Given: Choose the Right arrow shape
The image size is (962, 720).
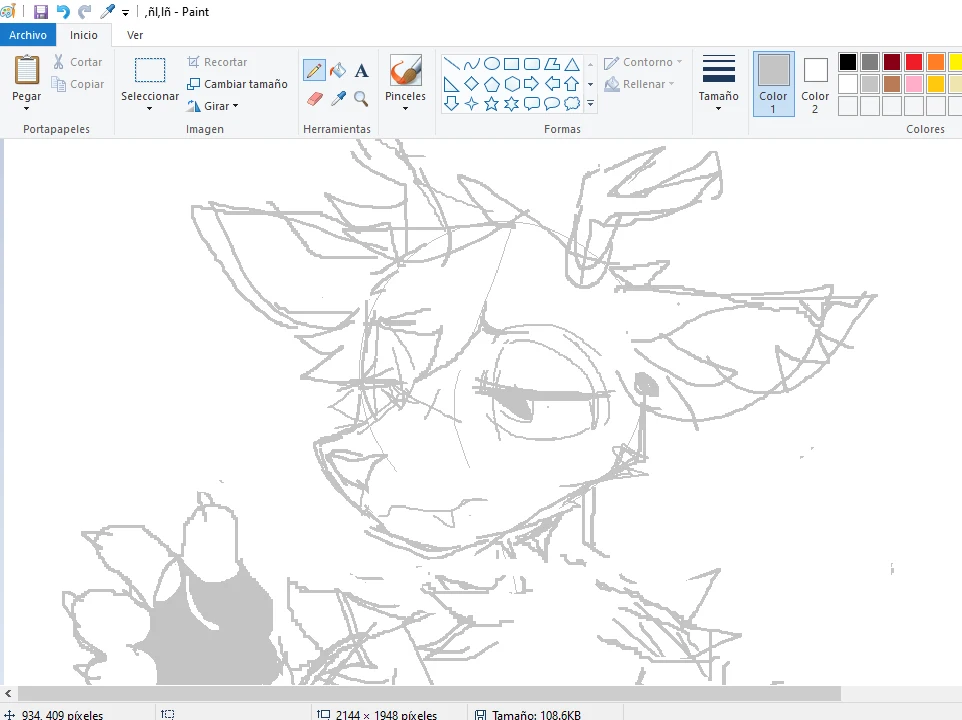Looking at the screenshot, I should pos(532,84).
